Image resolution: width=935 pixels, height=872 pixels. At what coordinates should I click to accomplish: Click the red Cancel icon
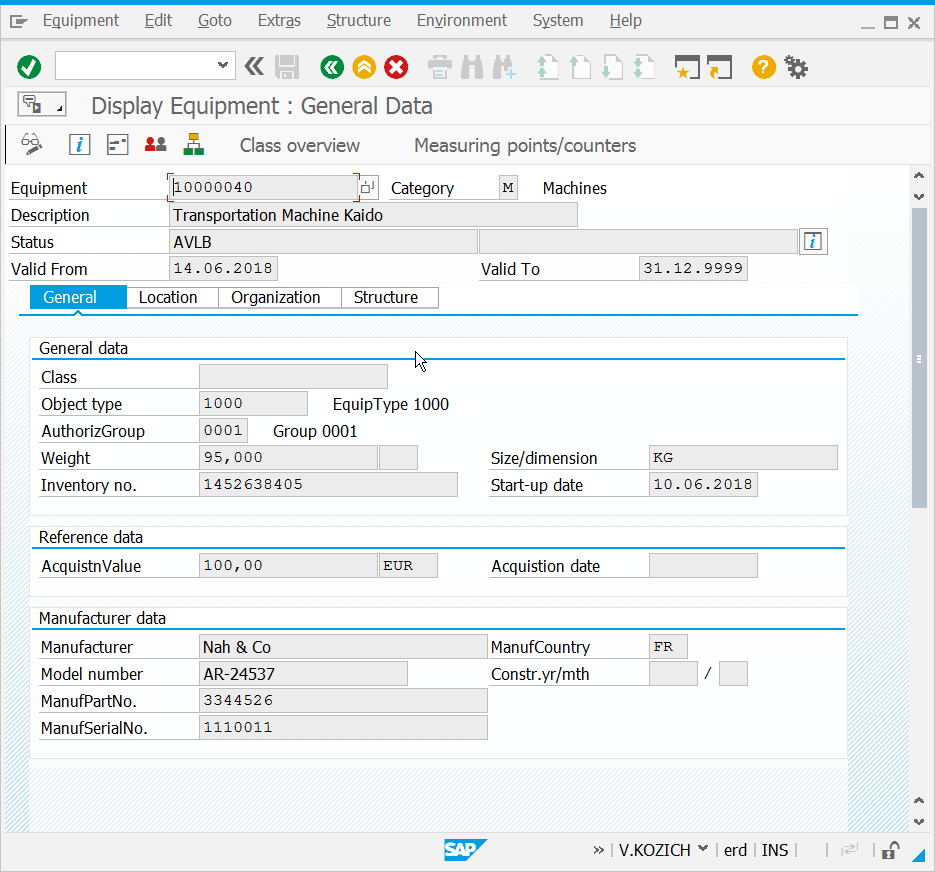tap(397, 67)
